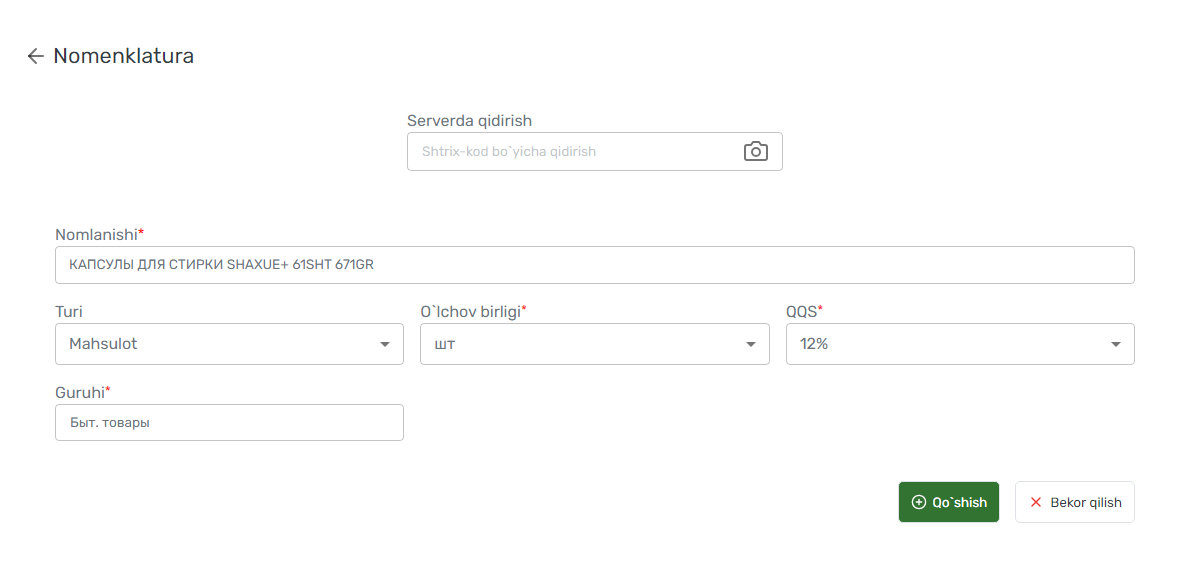The width and height of the screenshot is (1194, 578).
Task: Click the Nomenklatura page heading
Action: click(123, 56)
